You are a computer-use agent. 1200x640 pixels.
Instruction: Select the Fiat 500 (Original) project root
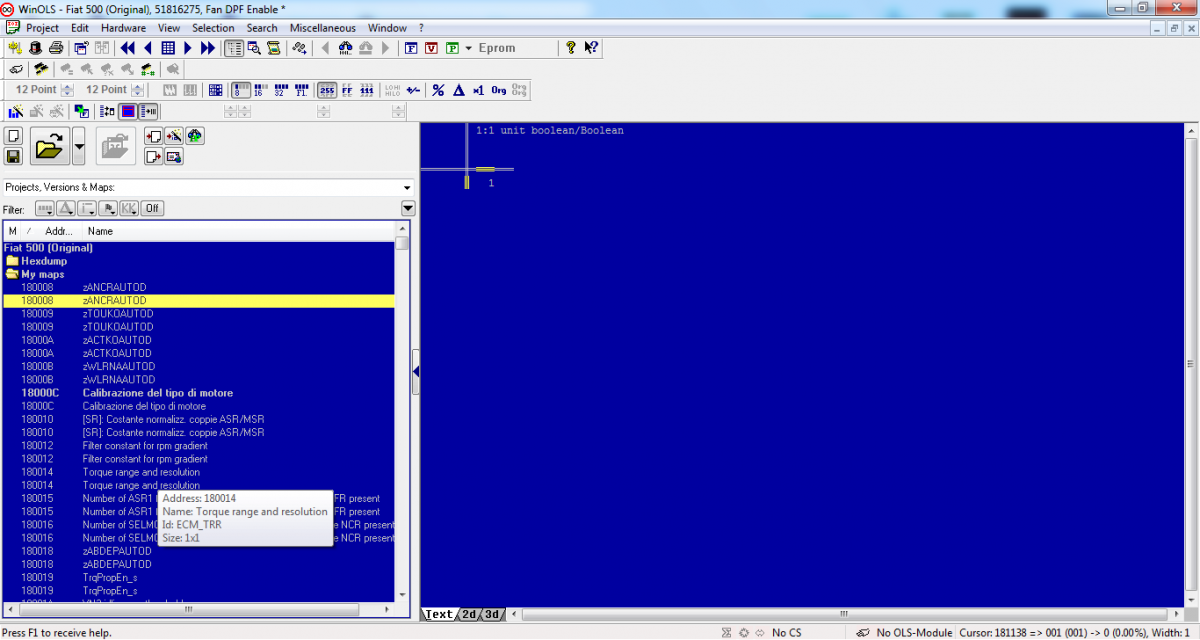[49, 247]
